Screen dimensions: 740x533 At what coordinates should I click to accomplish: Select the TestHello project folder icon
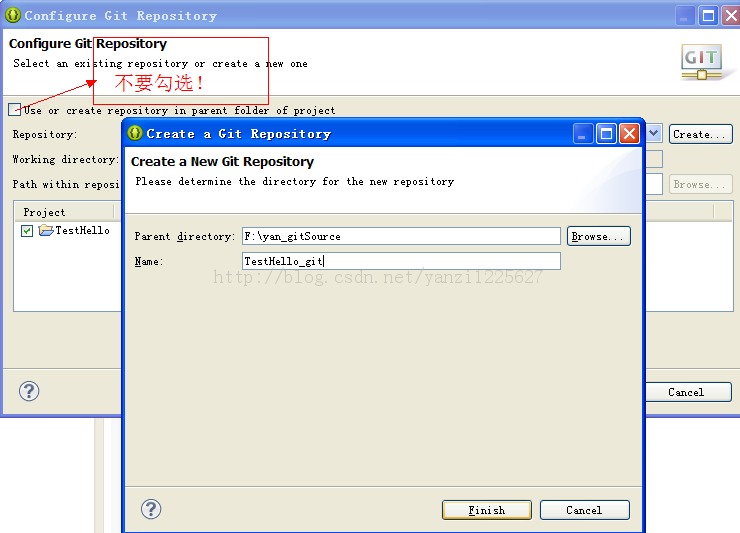pos(46,230)
